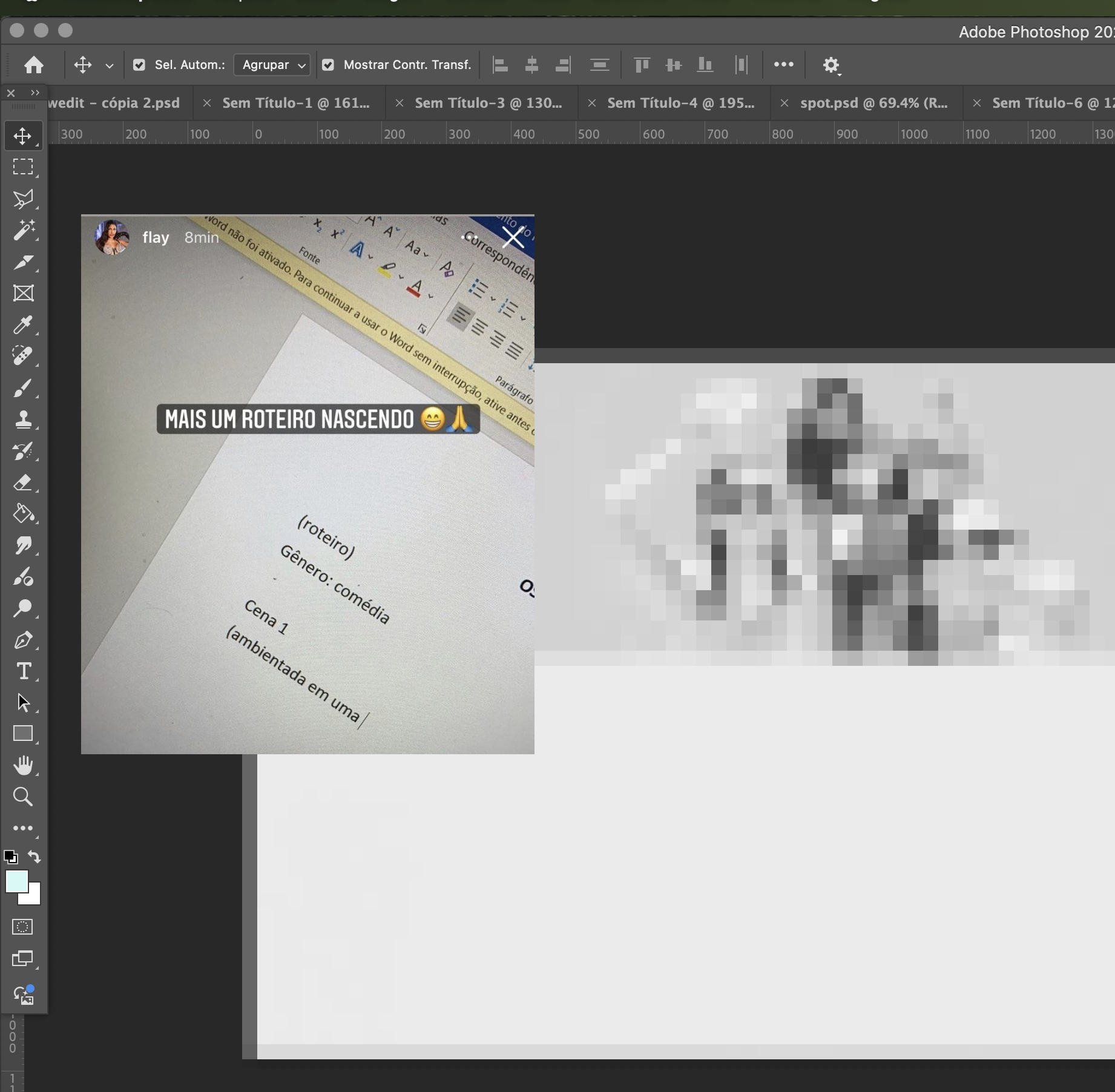Select the Horizontal Type tool
Image resolution: width=1115 pixels, height=1092 pixels.
click(23, 671)
